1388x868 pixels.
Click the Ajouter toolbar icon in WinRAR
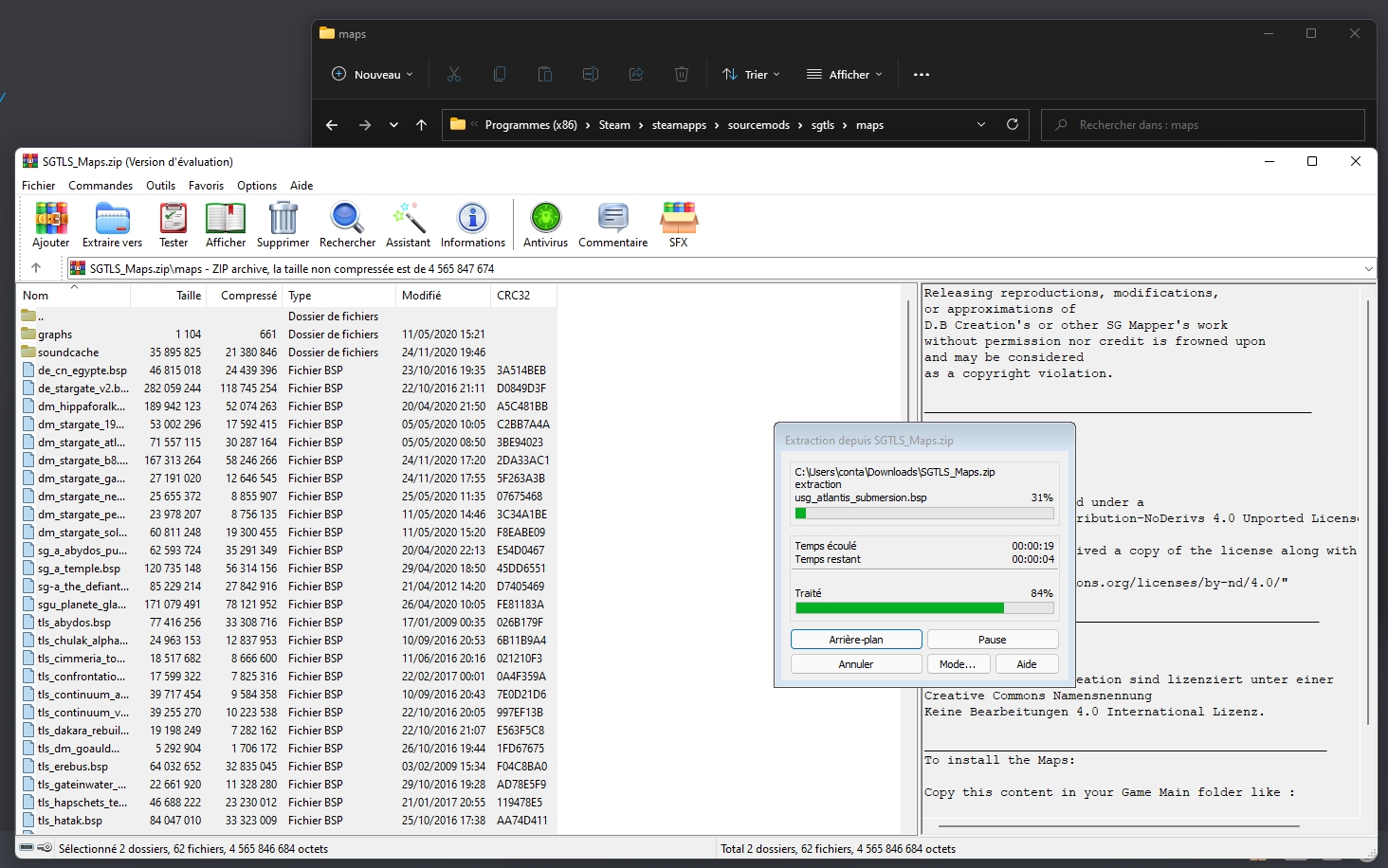pyautogui.click(x=51, y=225)
